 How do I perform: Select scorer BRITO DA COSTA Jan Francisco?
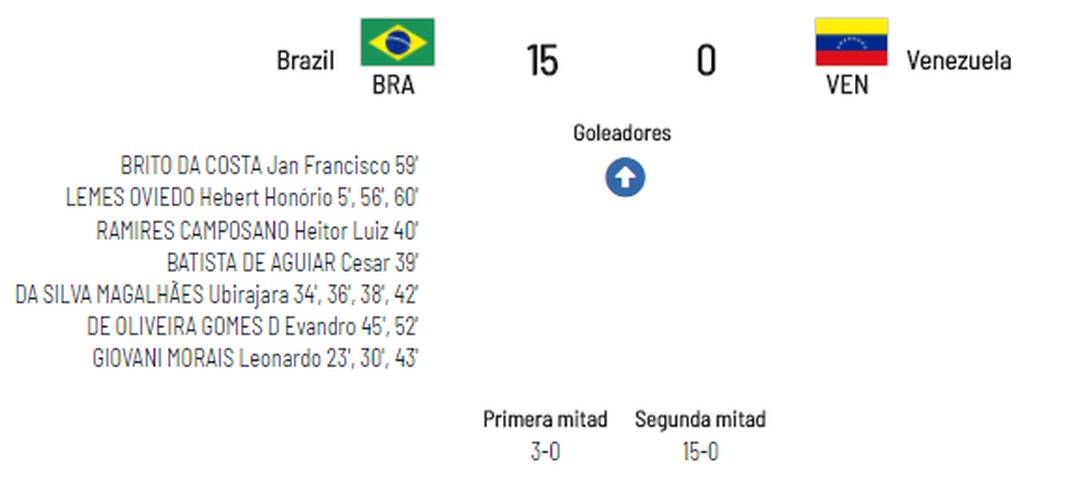[269, 166]
